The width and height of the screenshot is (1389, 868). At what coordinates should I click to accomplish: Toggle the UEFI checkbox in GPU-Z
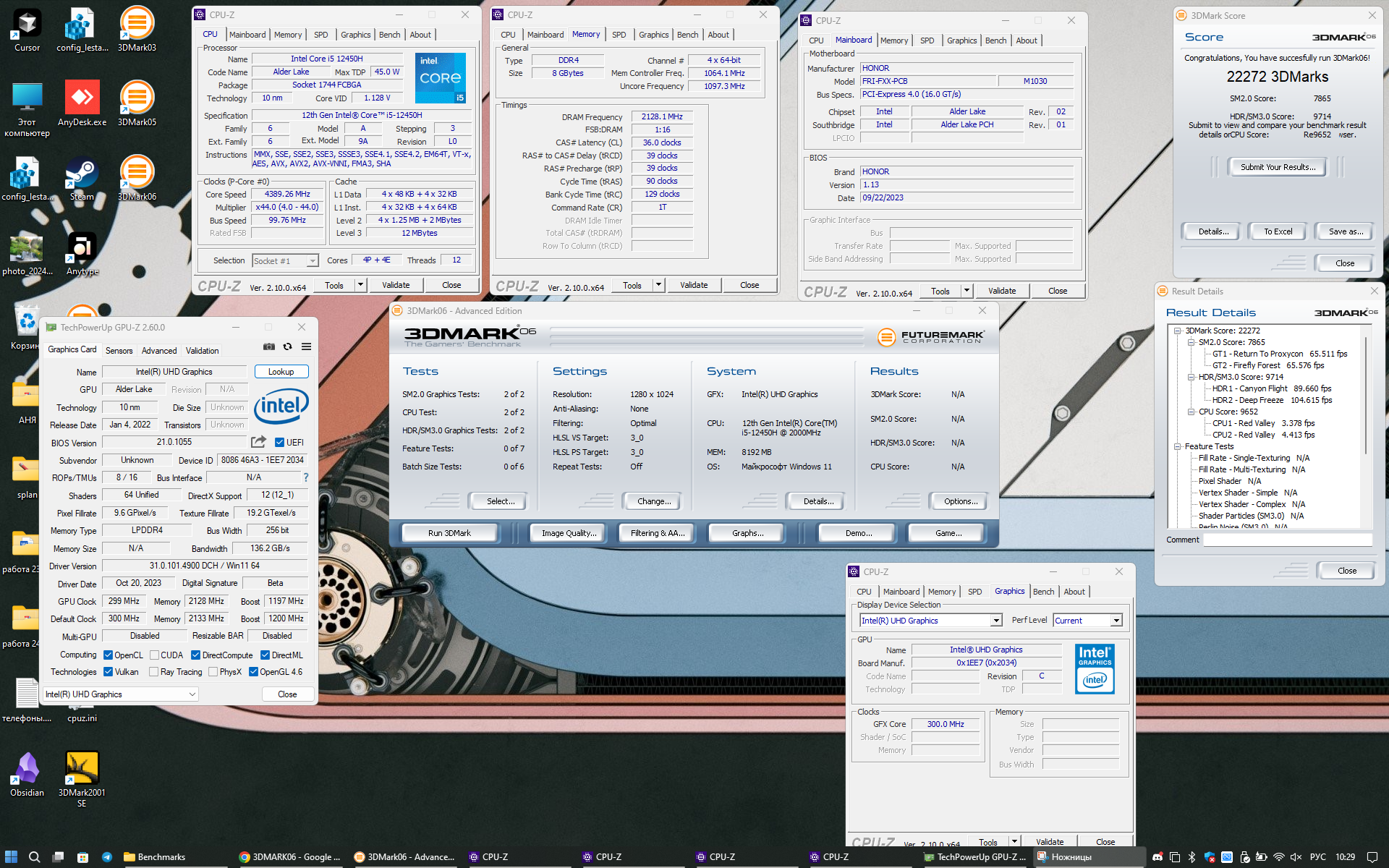click(x=279, y=442)
